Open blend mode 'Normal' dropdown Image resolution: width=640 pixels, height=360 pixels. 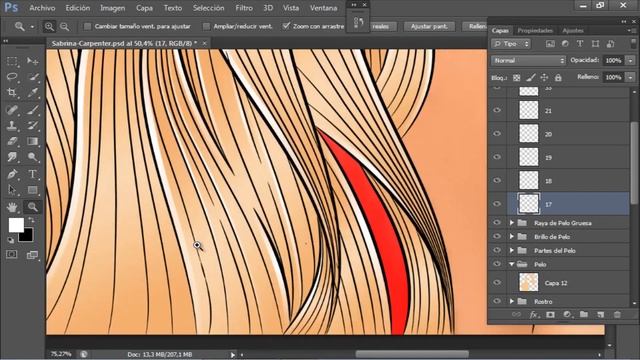(x=529, y=60)
